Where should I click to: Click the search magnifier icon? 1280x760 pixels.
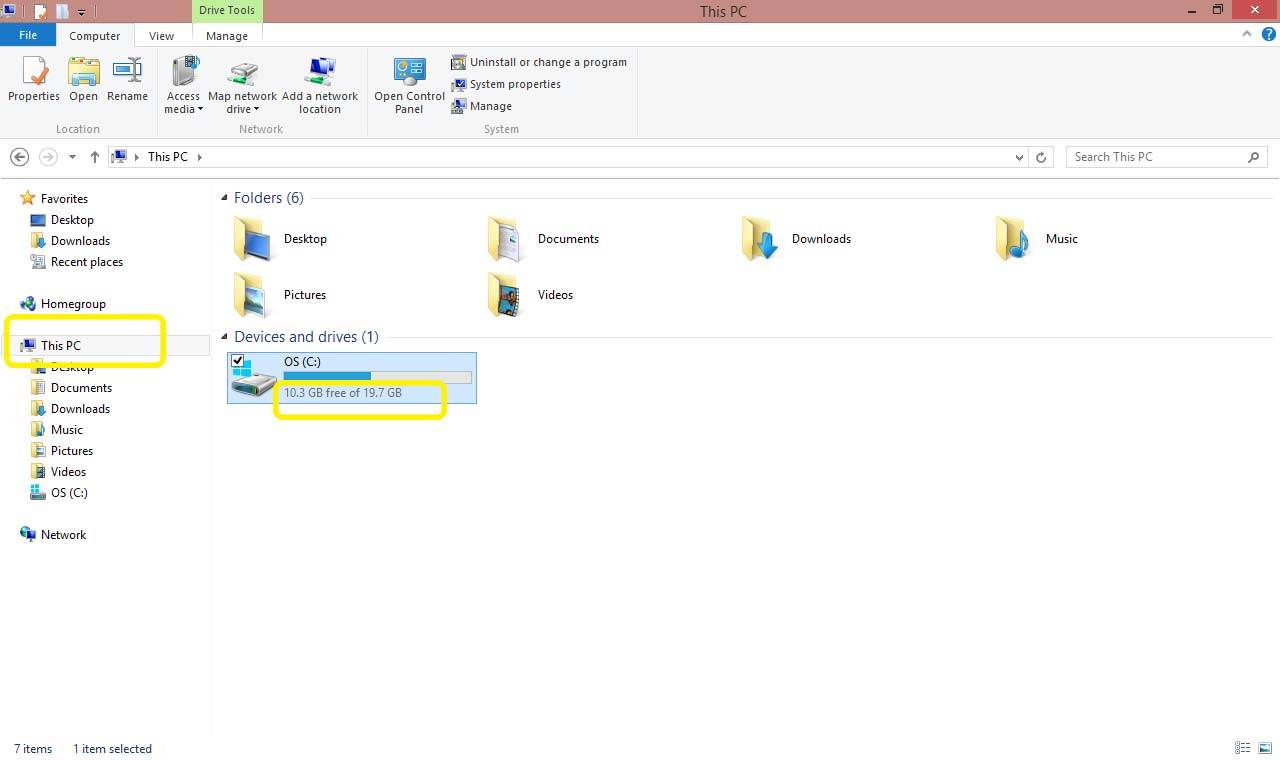1254,157
